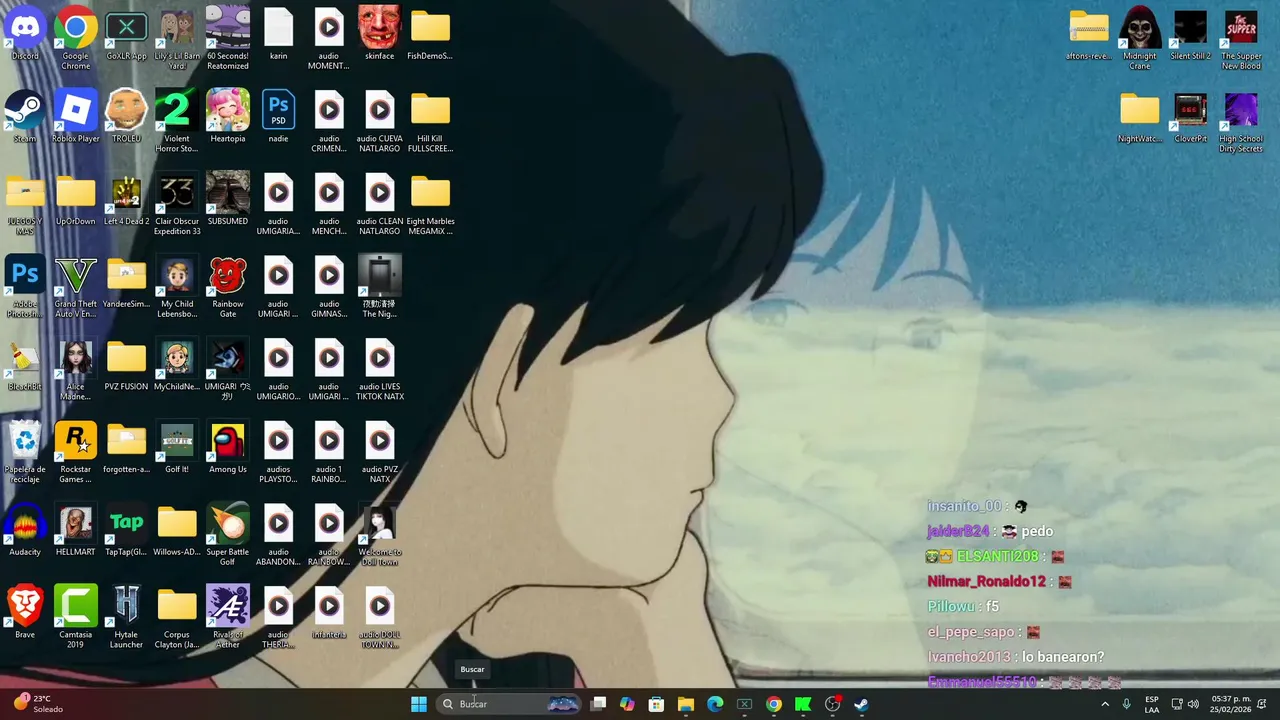Select the TROLEU game icon
This screenshot has width=1280, height=720.
coord(126,116)
